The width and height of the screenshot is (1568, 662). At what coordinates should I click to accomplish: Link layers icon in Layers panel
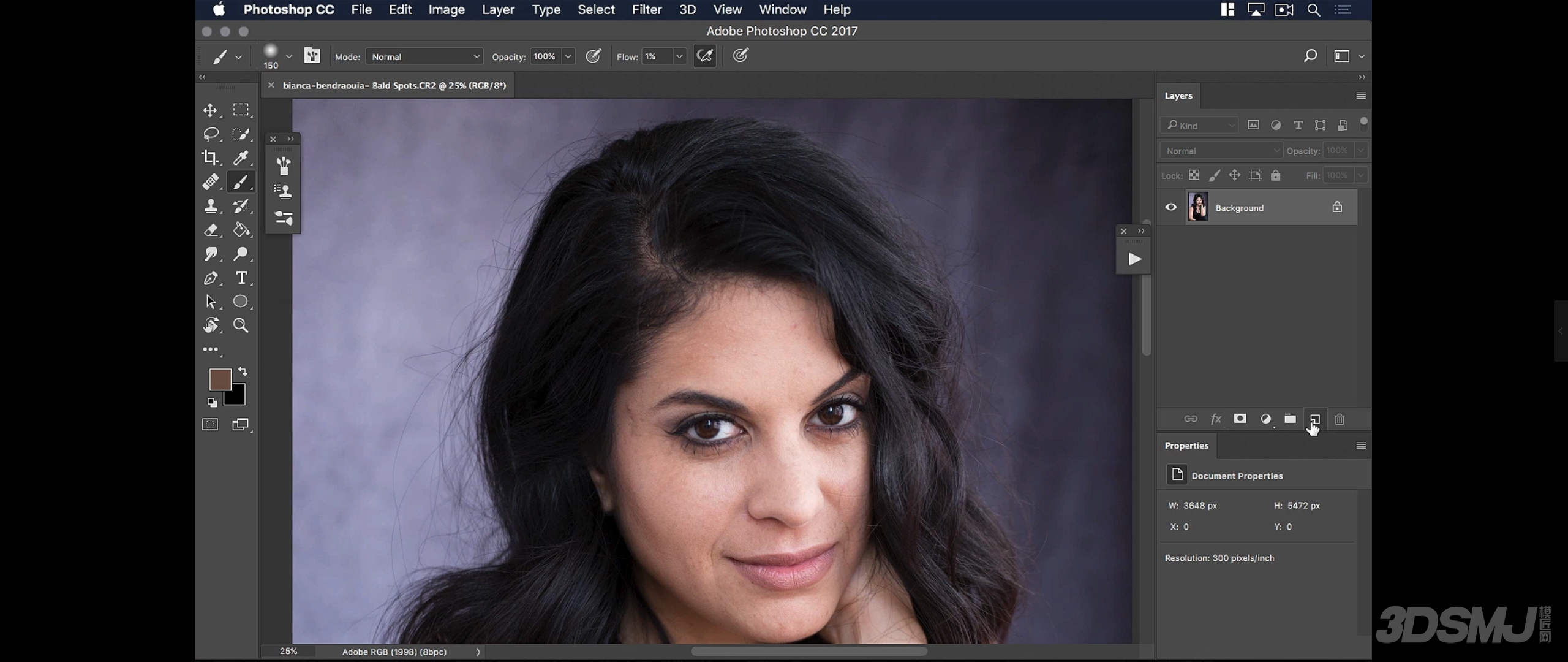1190,419
